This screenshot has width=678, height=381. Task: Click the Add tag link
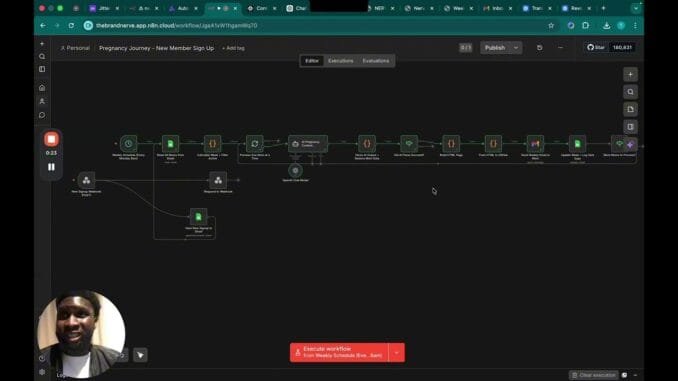click(233, 48)
